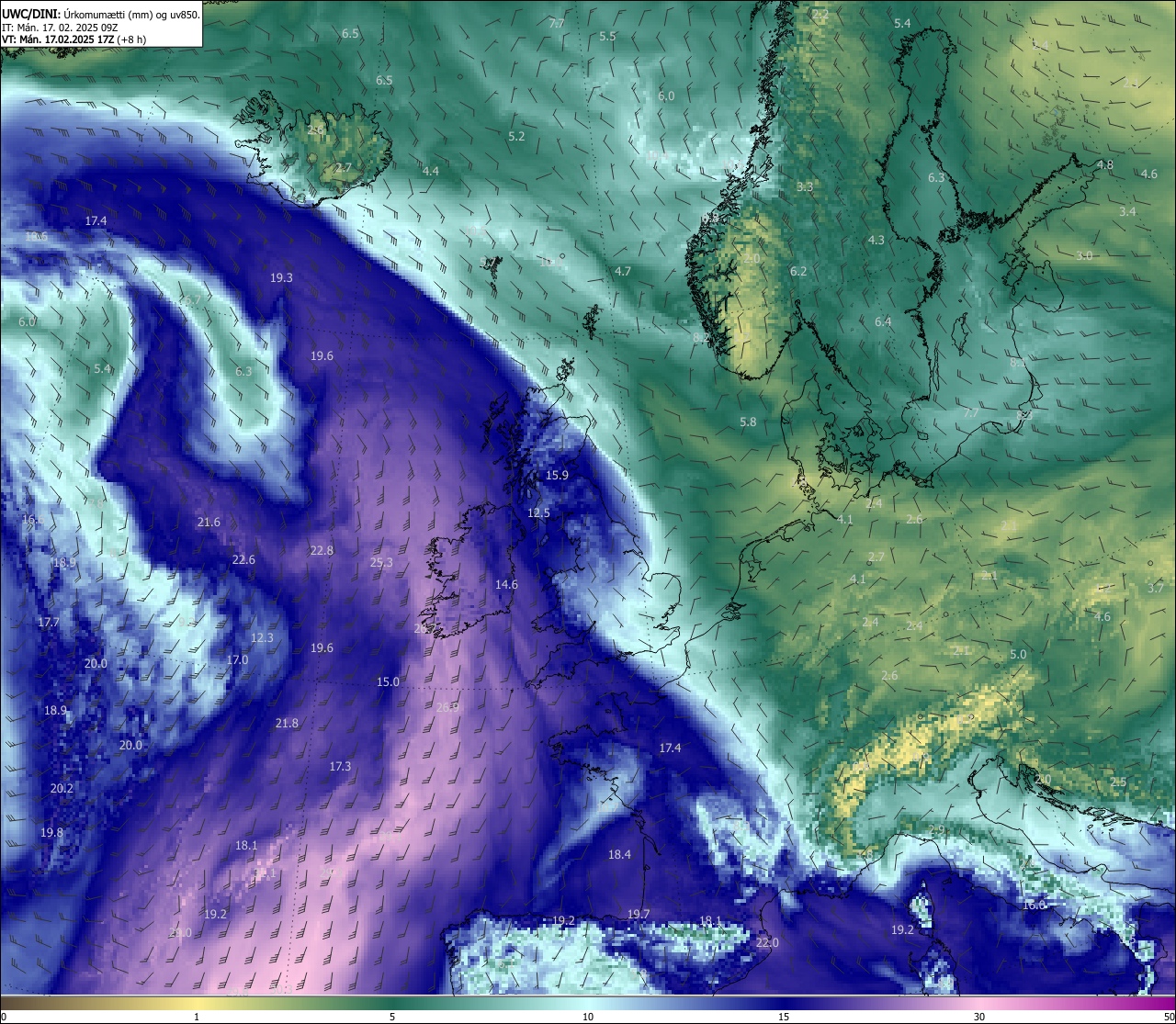Click the 6.2 value label

(798, 272)
